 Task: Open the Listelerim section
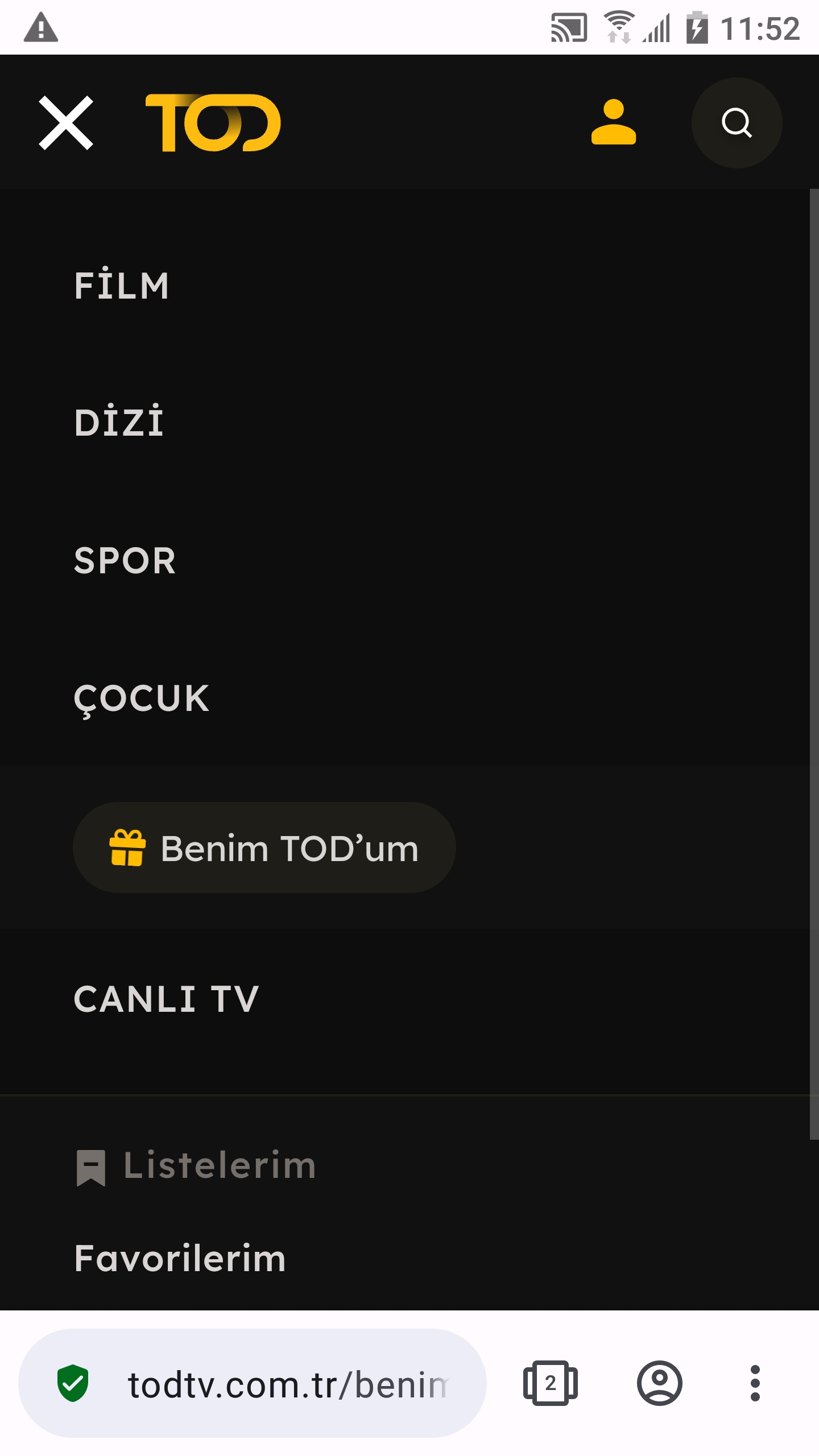220,1165
